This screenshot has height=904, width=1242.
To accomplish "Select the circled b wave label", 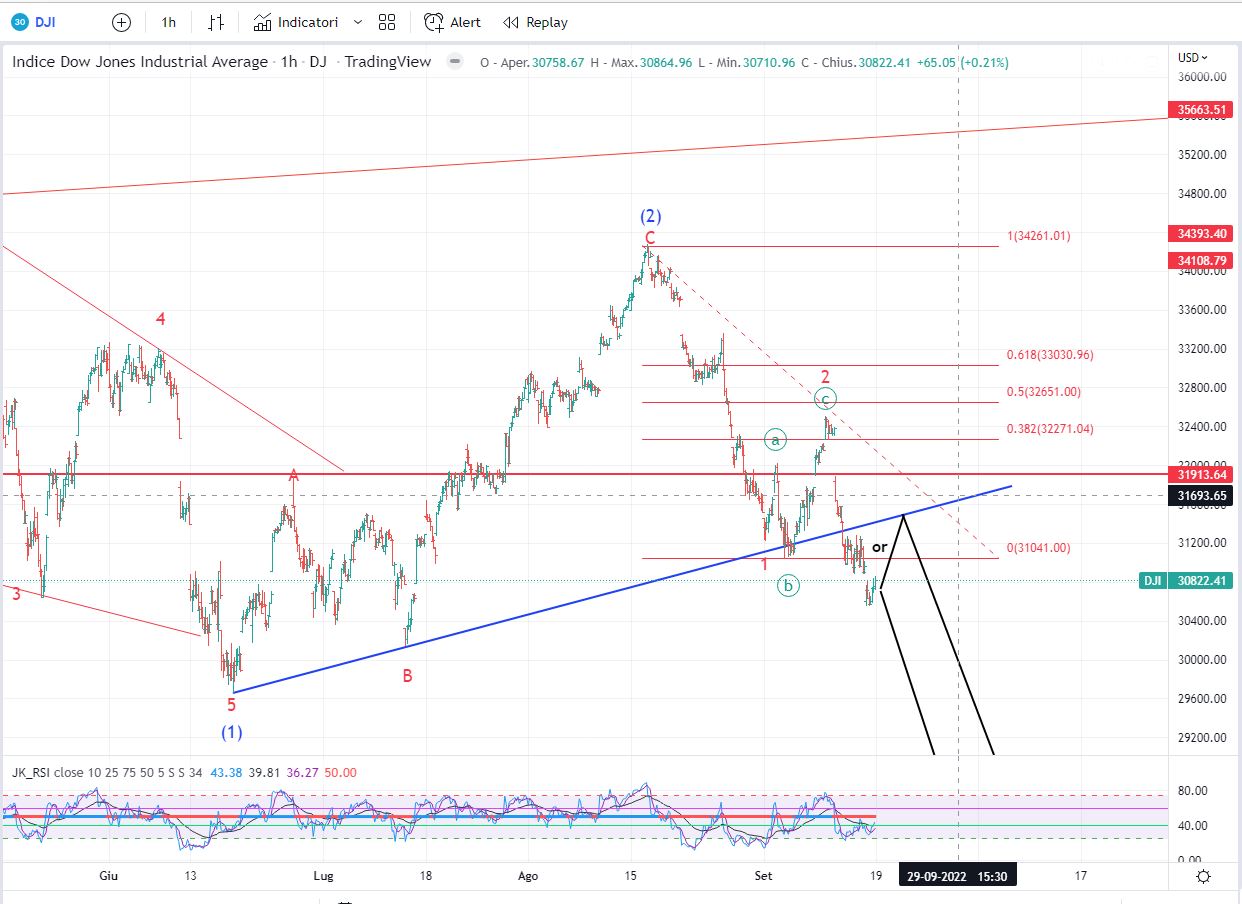I will point(789,586).
